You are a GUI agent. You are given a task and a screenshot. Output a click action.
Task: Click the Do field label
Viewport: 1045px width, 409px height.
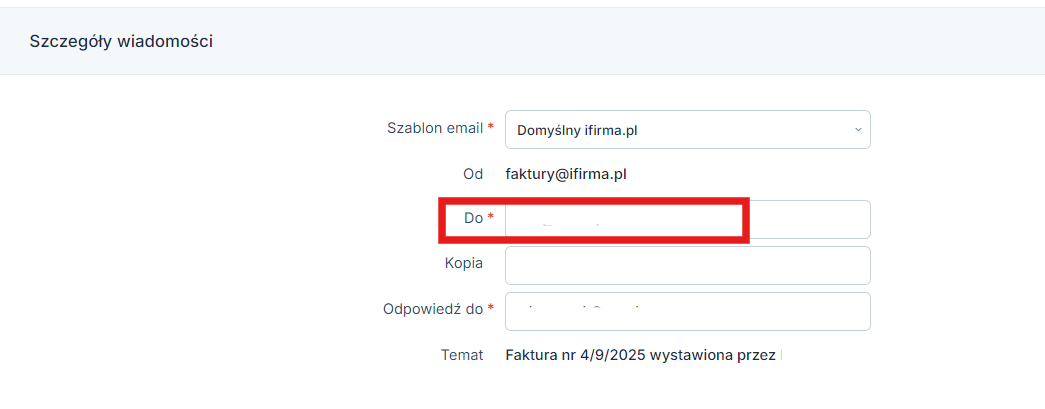pos(474,217)
